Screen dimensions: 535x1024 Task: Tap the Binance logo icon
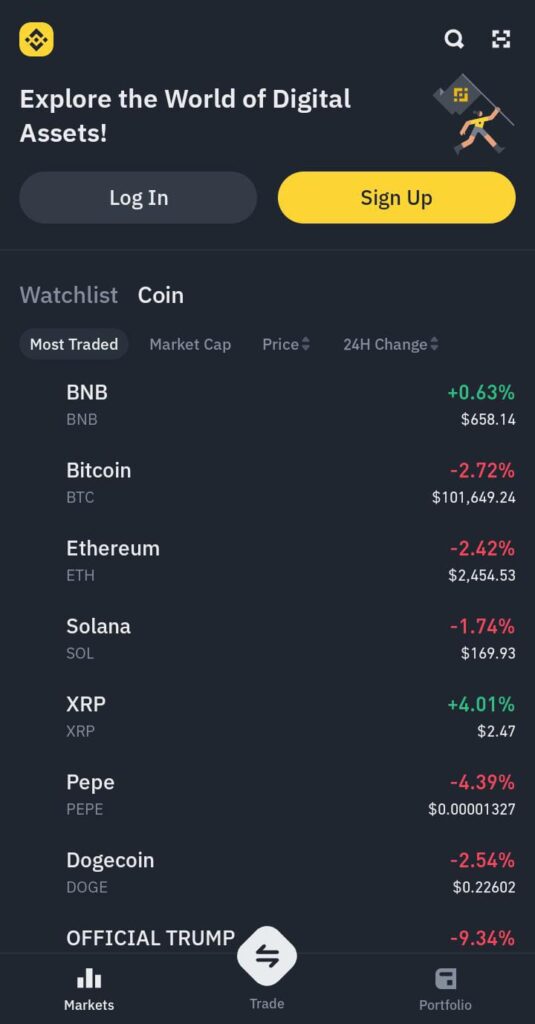click(37, 39)
